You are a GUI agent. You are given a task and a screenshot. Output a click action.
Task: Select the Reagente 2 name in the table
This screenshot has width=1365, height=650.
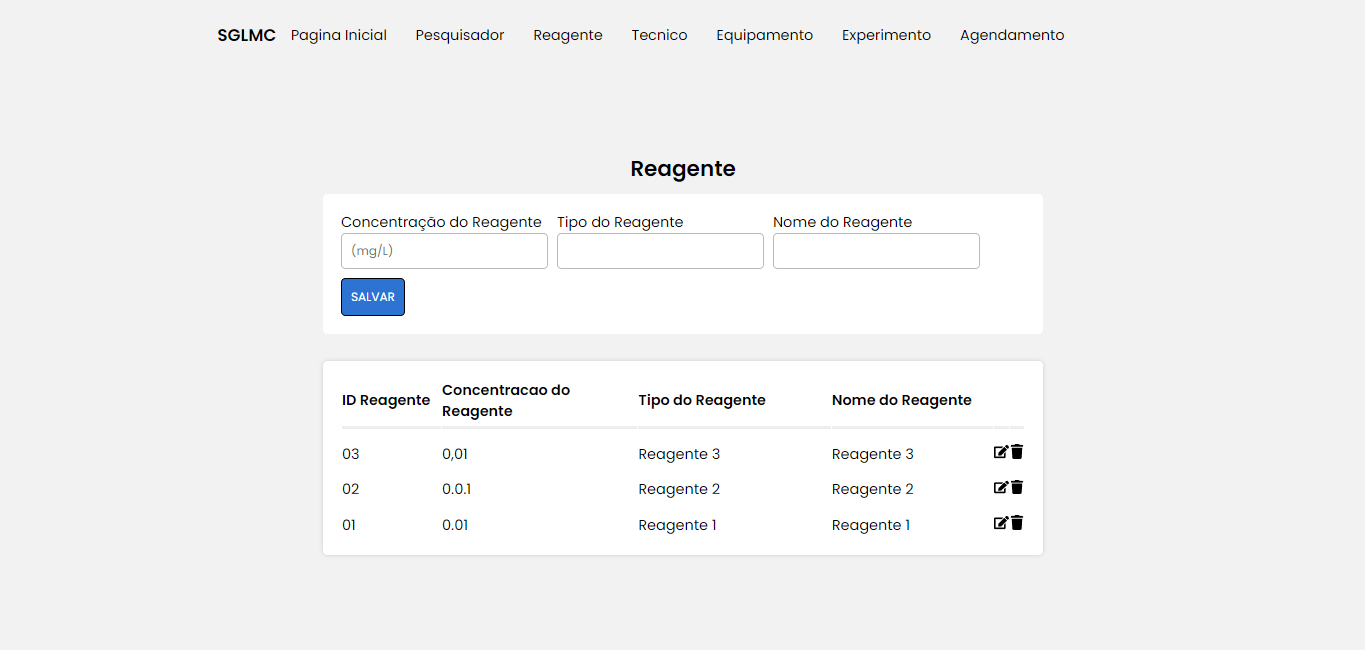(x=872, y=488)
